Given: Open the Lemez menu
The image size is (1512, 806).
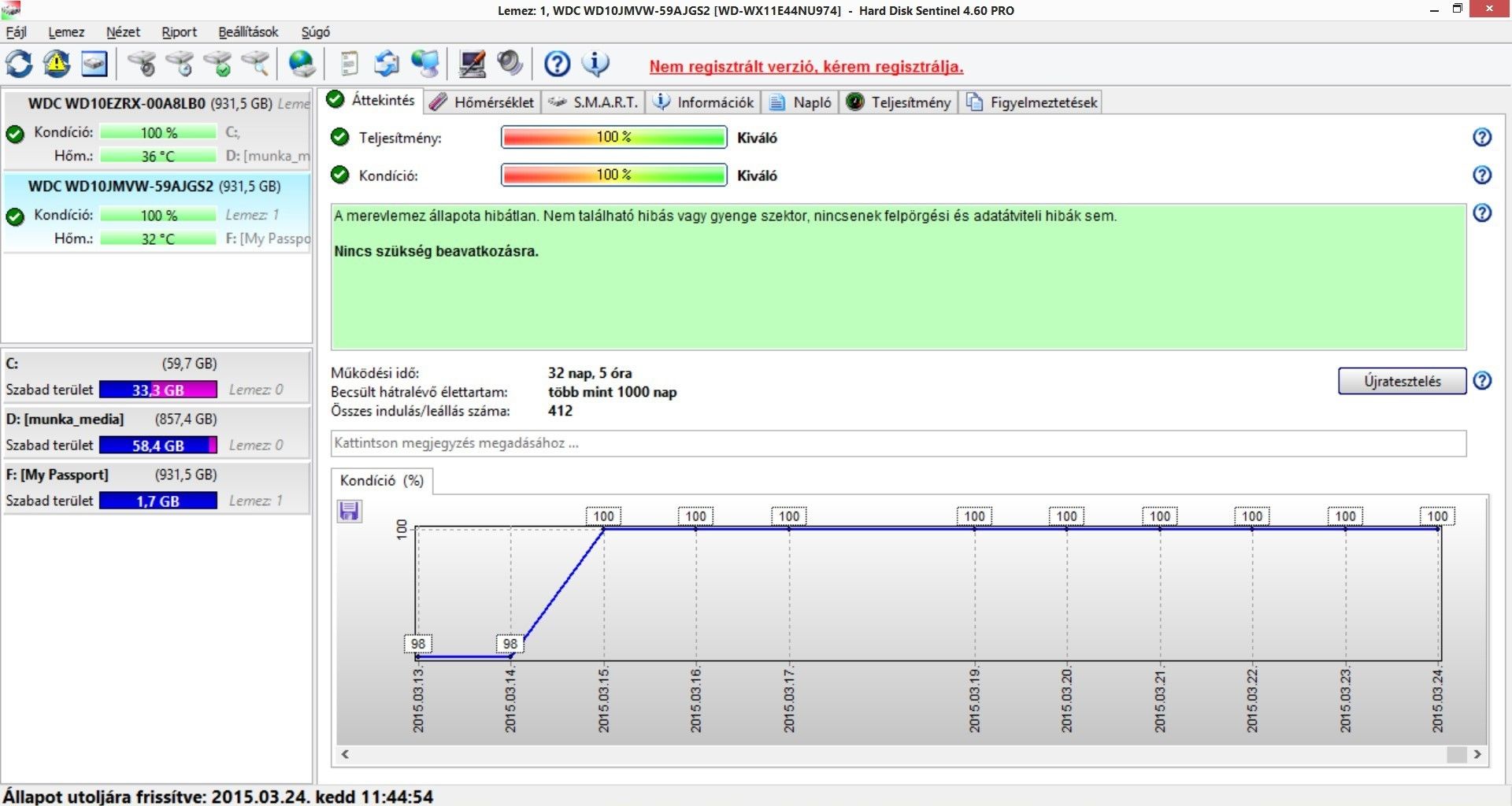Looking at the screenshot, I should click(x=66, y=32).
